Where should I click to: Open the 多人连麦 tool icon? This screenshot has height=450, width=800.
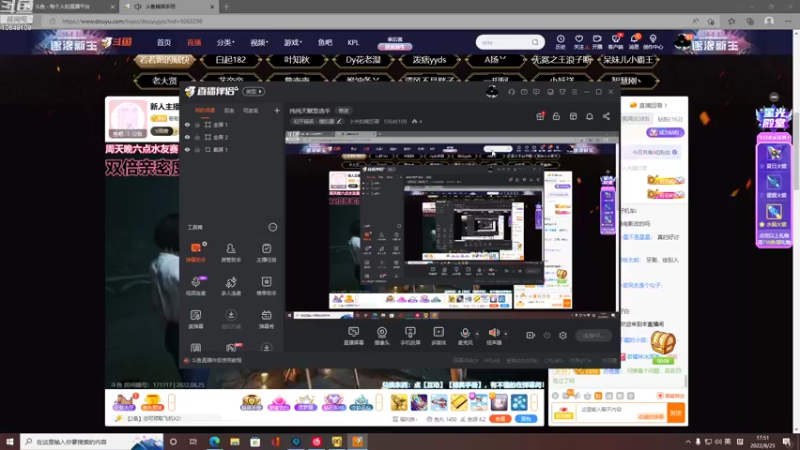231,285
